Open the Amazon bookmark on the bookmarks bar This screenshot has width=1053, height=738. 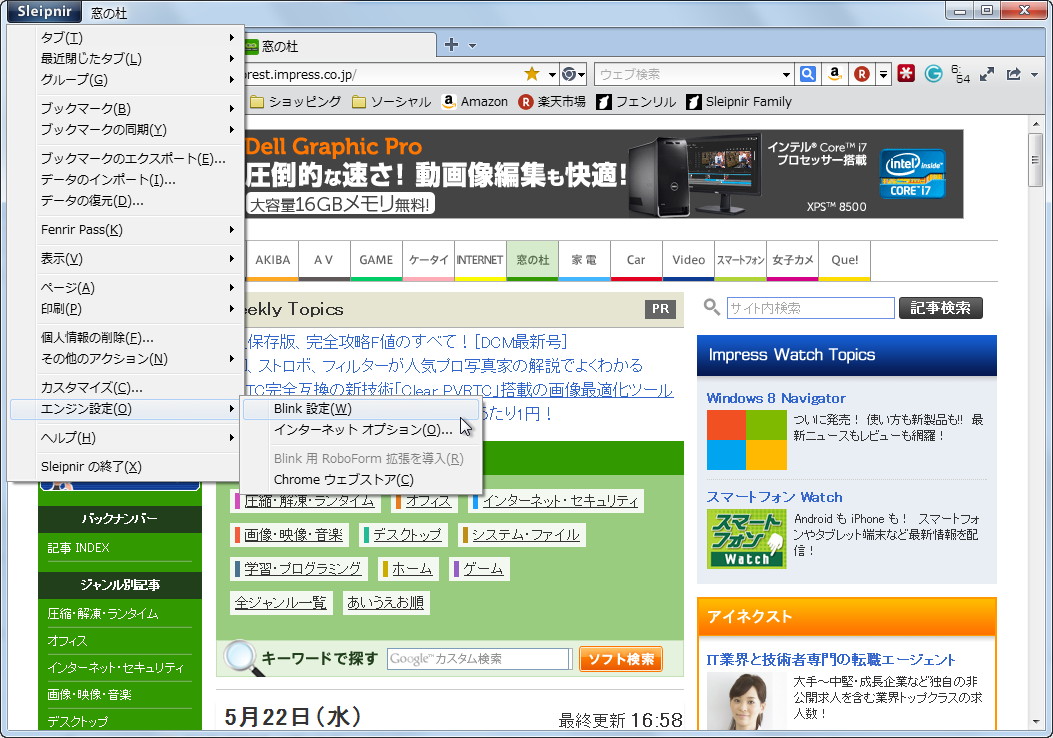(x=475, y=101)
